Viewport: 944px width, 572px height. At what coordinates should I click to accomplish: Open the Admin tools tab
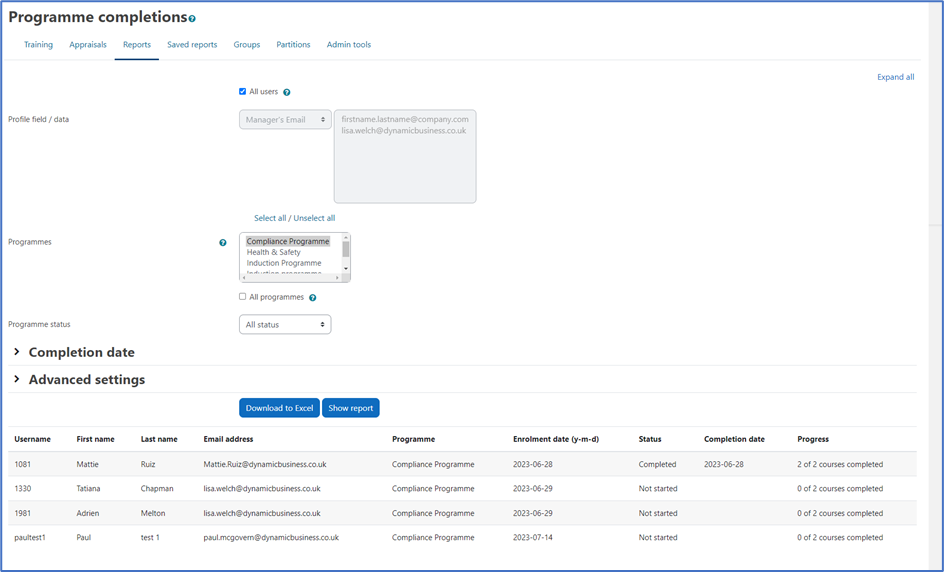(x=349, y=45)
